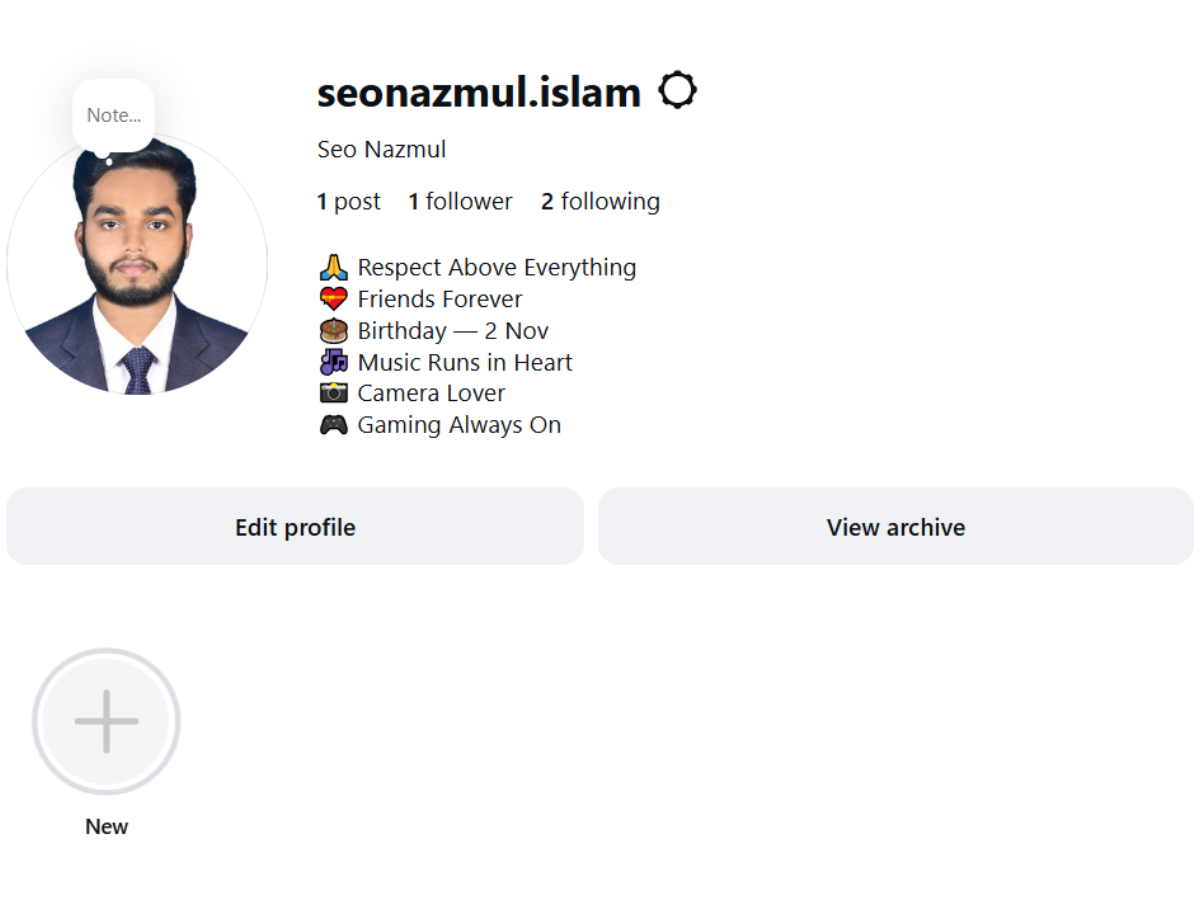The width and height of the screenshot is (1200, 900).
Task: Click the camera emoji next to Camera Lover
Action: 332,392
